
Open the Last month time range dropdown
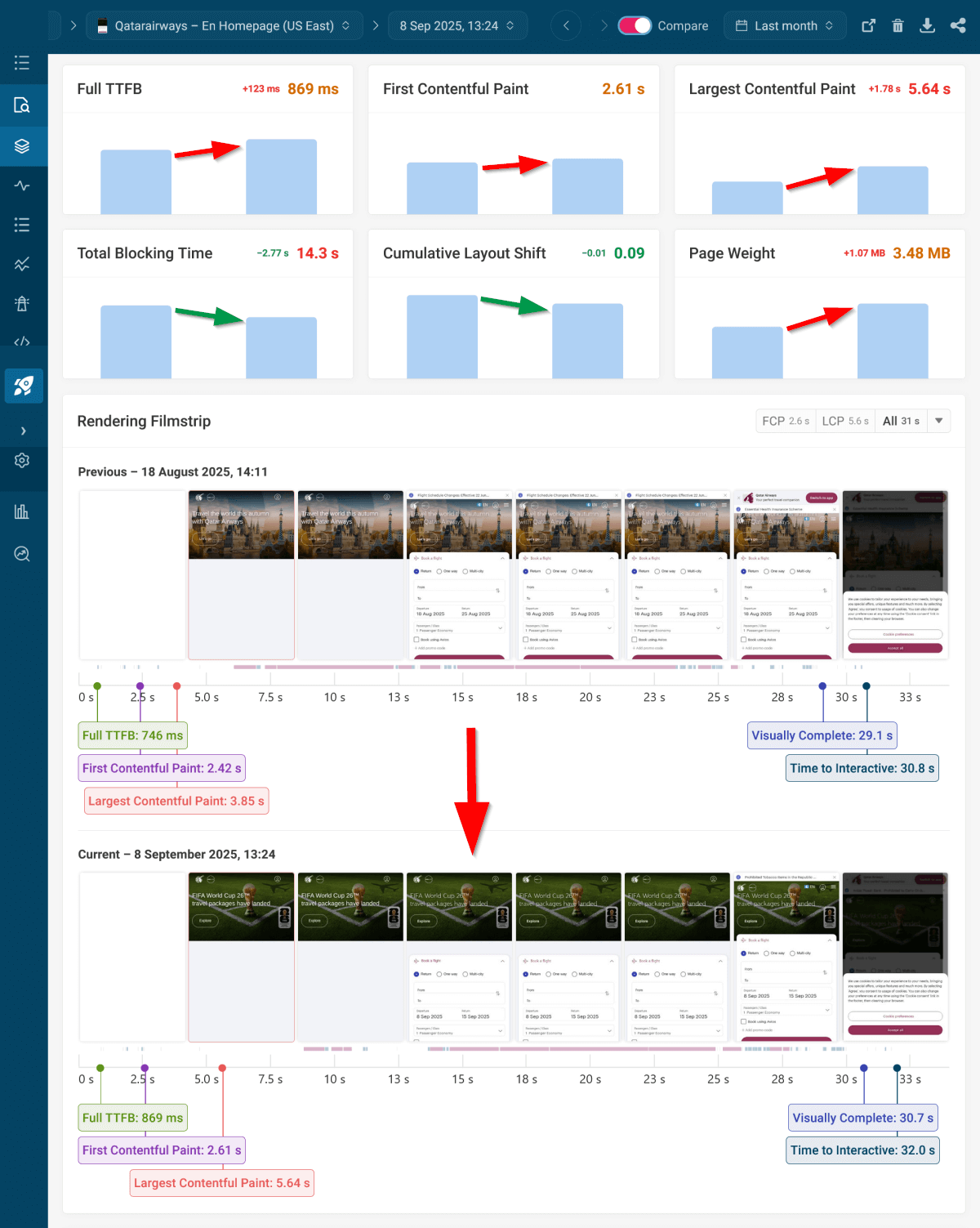point(784,25)
